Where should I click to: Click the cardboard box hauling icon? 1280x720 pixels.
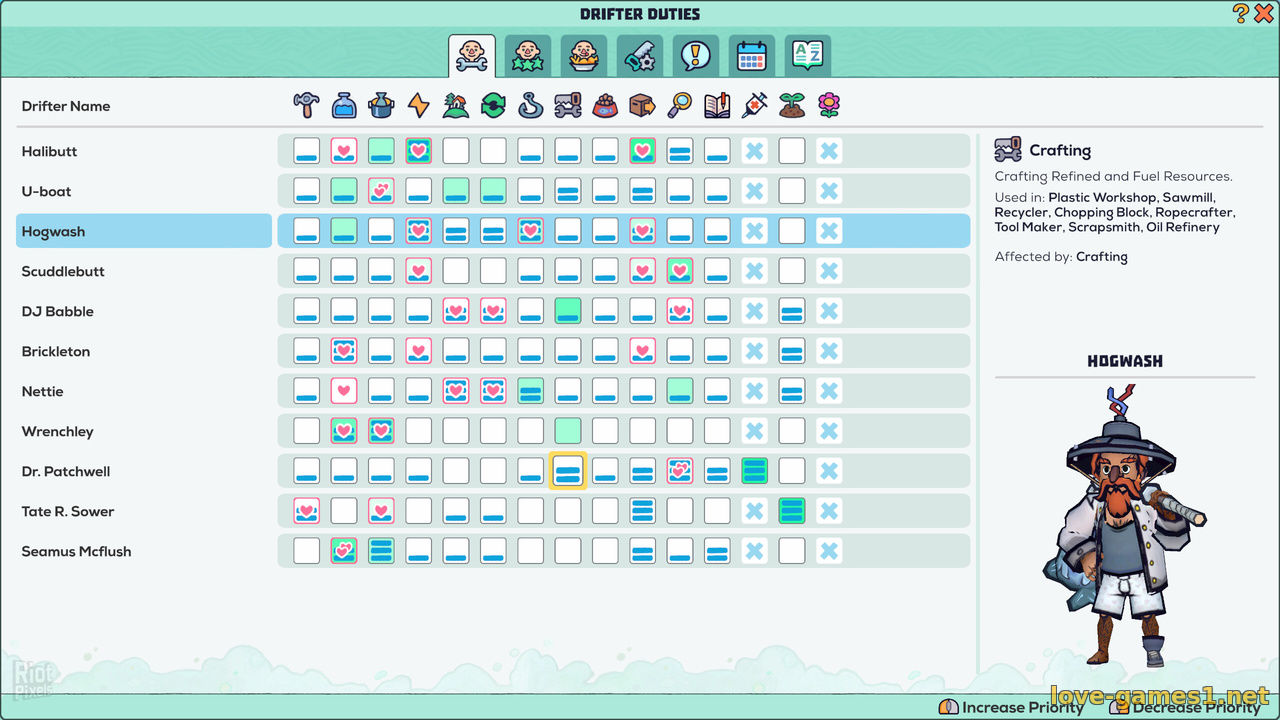click(x=642, y=105)
